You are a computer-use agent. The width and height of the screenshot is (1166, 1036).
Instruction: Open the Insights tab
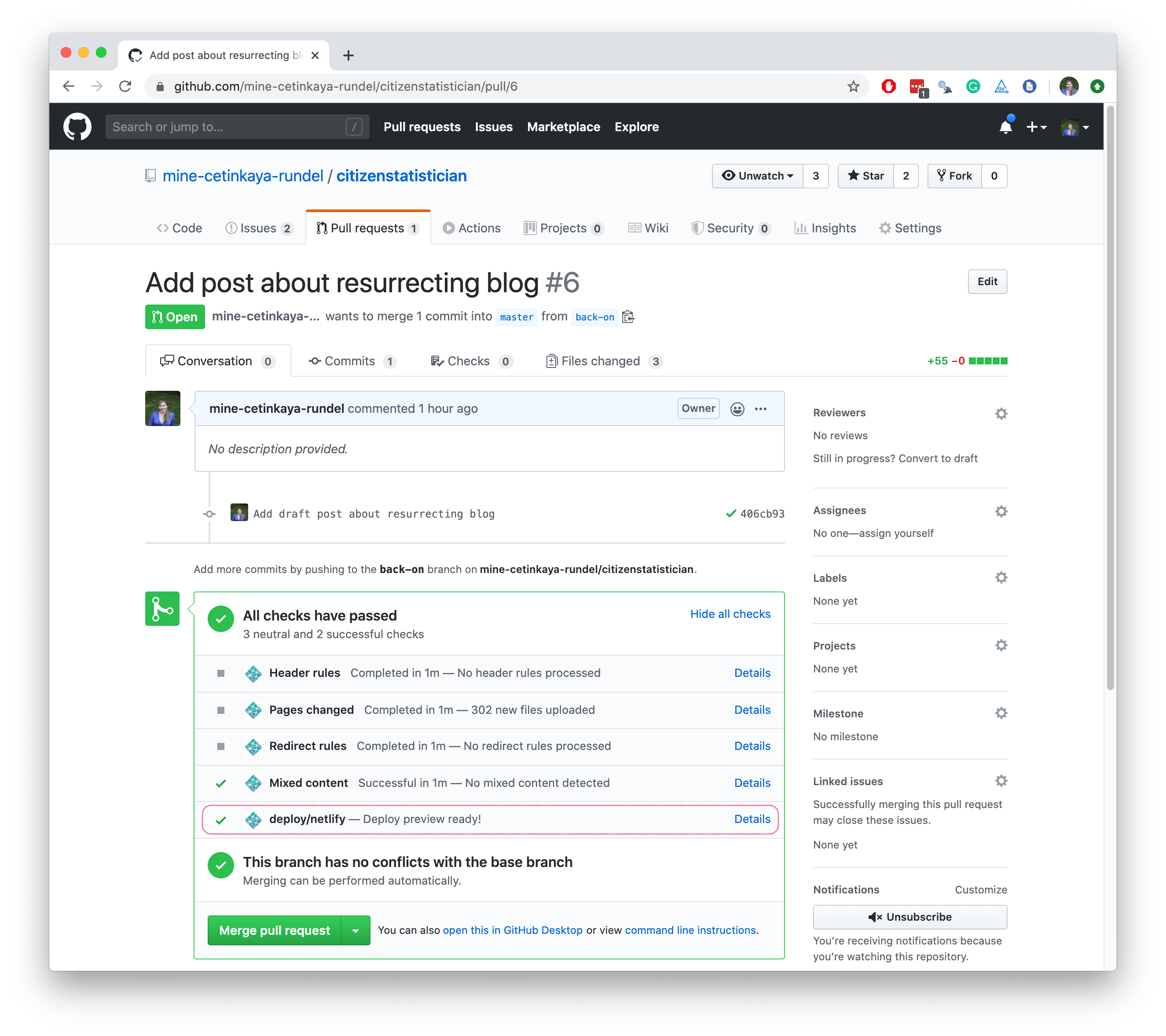825,228
